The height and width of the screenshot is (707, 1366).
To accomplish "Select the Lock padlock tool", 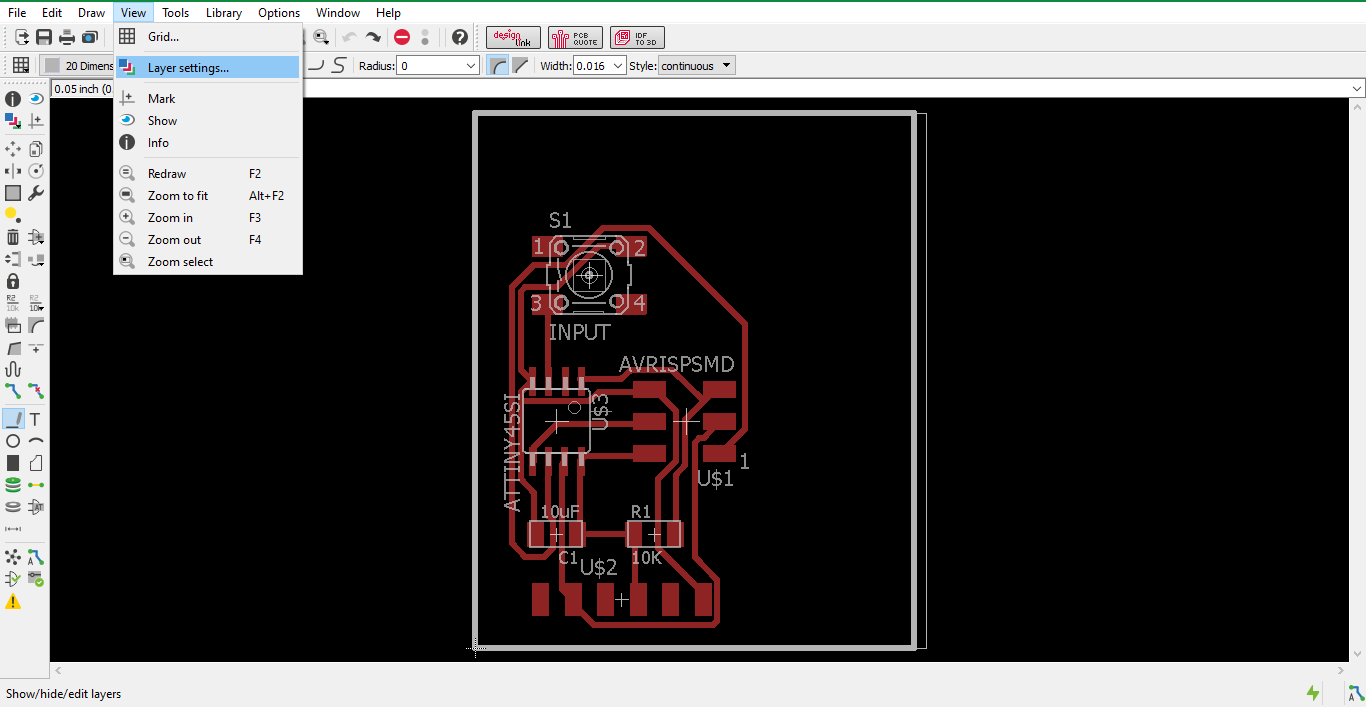I will [13, 281].
